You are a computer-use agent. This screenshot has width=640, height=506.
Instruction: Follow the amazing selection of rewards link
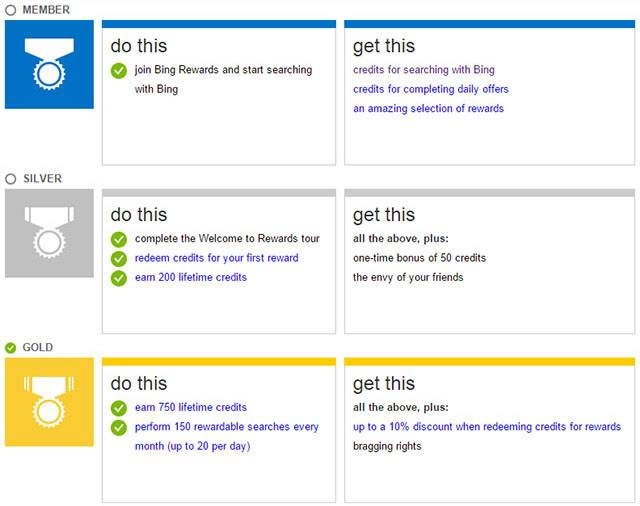coord(429,108)
